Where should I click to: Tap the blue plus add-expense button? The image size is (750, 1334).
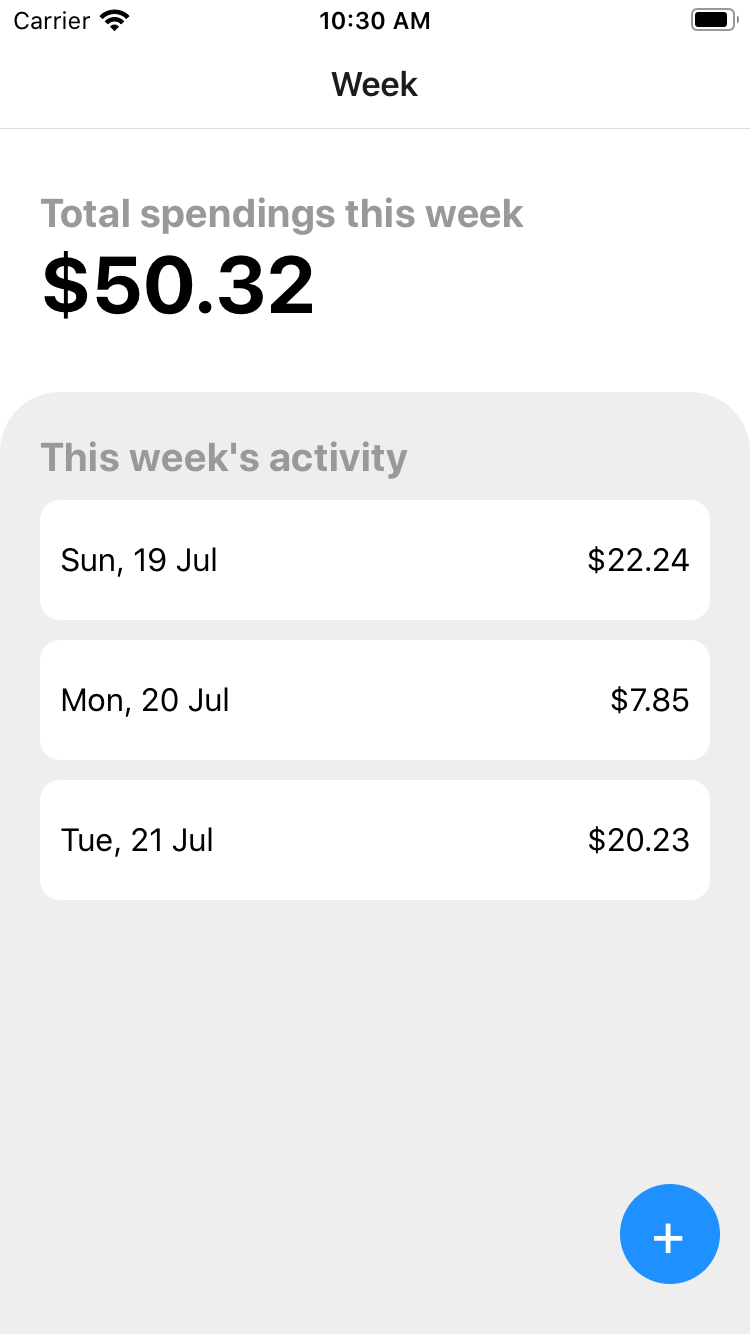(x=670, y=1234)
